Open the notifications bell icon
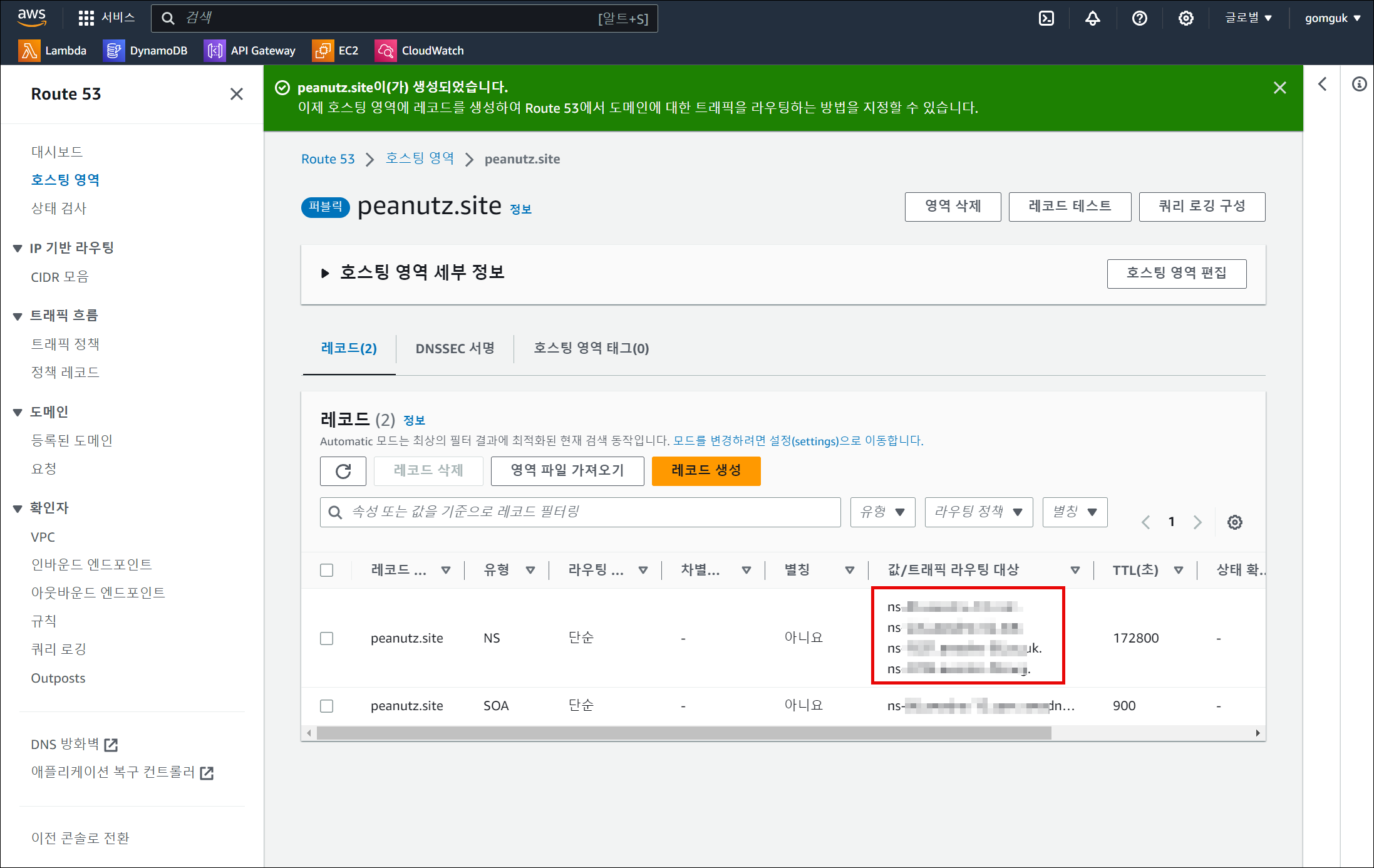 click(1092, 18)
